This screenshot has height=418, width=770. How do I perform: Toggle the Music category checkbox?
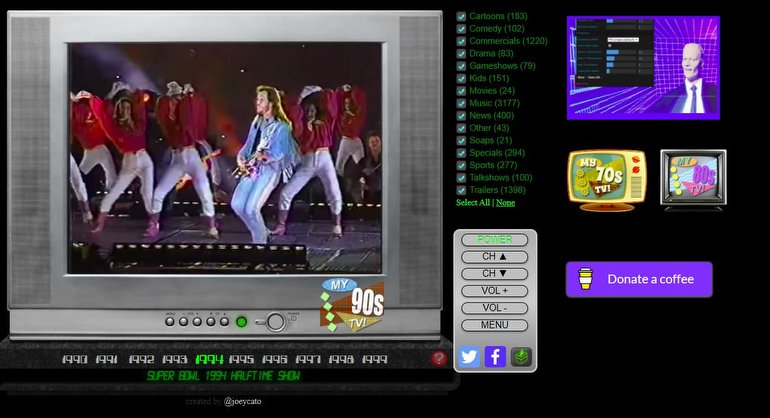click(x=462, y=103)
